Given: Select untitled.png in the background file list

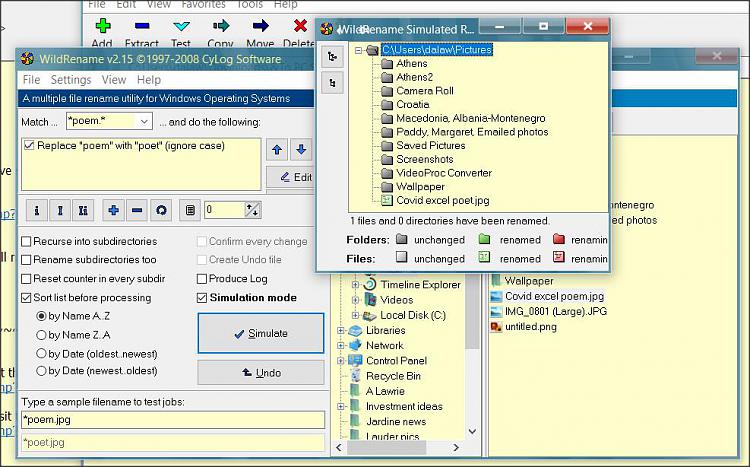Looking at the screenshot, I should [x=530, y=327].
